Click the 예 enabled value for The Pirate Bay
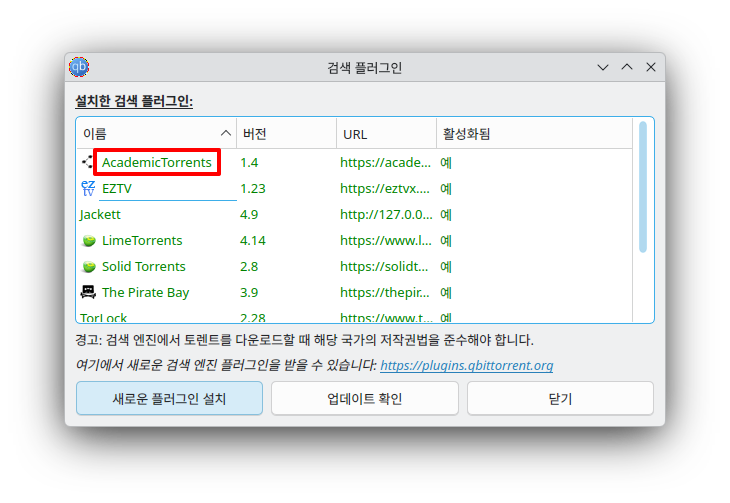730x503 pixels. pyautogui.click(x=446, y=293)
